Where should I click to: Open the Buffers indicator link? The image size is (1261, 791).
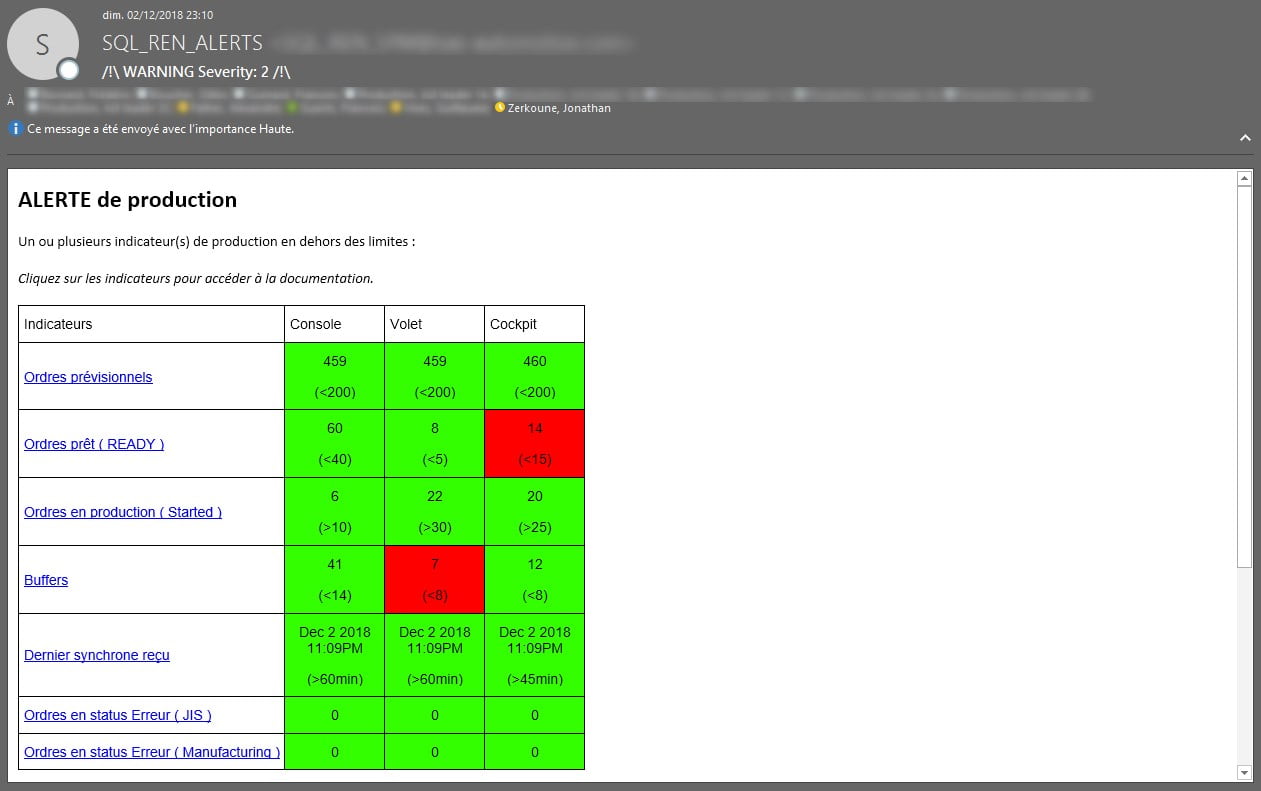tap(46, 580)
